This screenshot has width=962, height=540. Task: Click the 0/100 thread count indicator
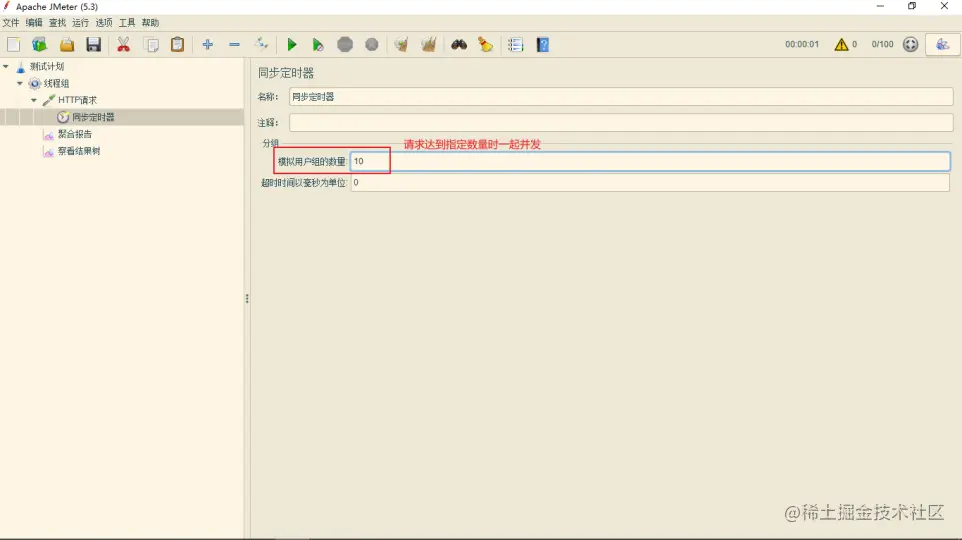[x=882, y=44]
